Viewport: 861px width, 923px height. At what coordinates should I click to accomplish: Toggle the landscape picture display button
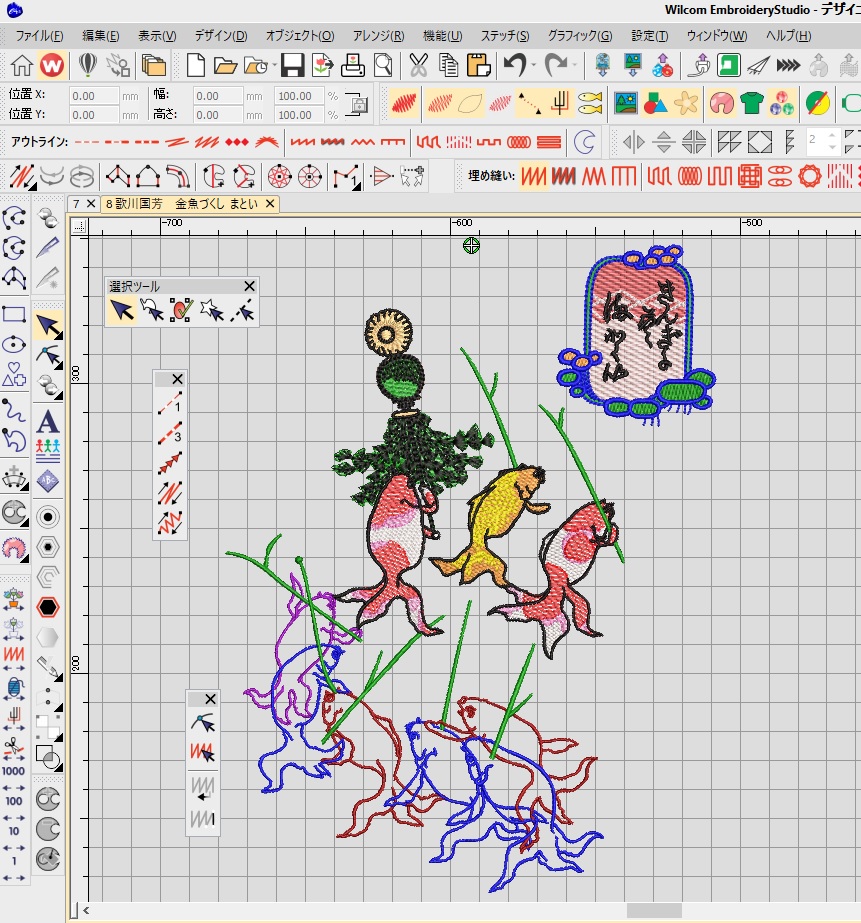[625, 104]
